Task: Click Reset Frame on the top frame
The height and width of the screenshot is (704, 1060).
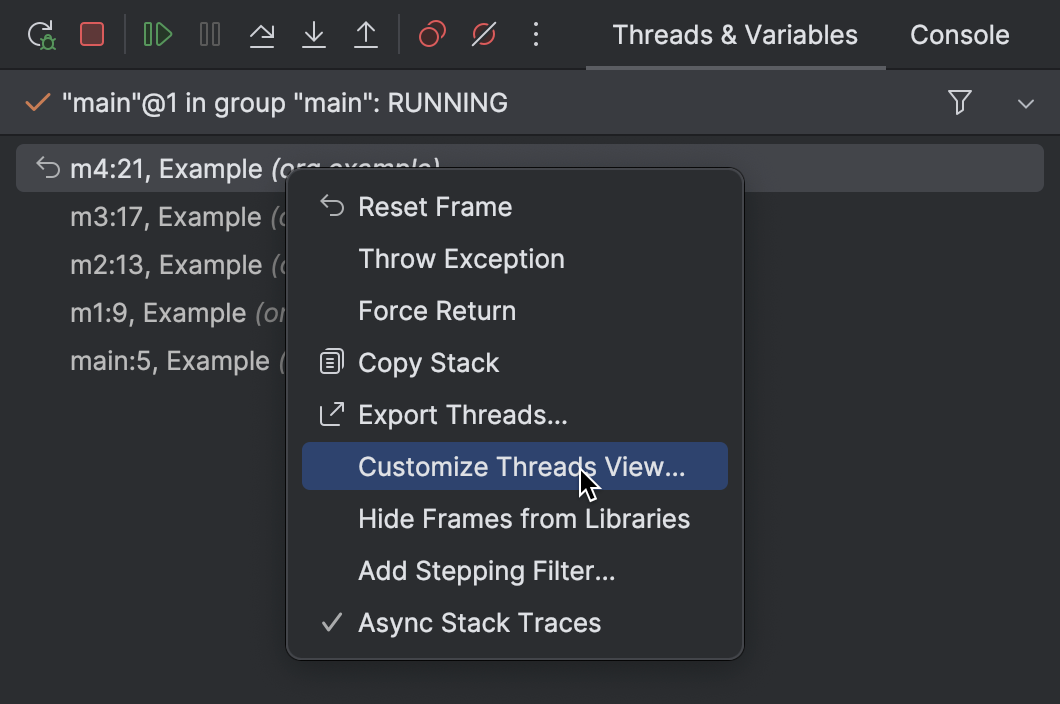Action: [435, 206]
